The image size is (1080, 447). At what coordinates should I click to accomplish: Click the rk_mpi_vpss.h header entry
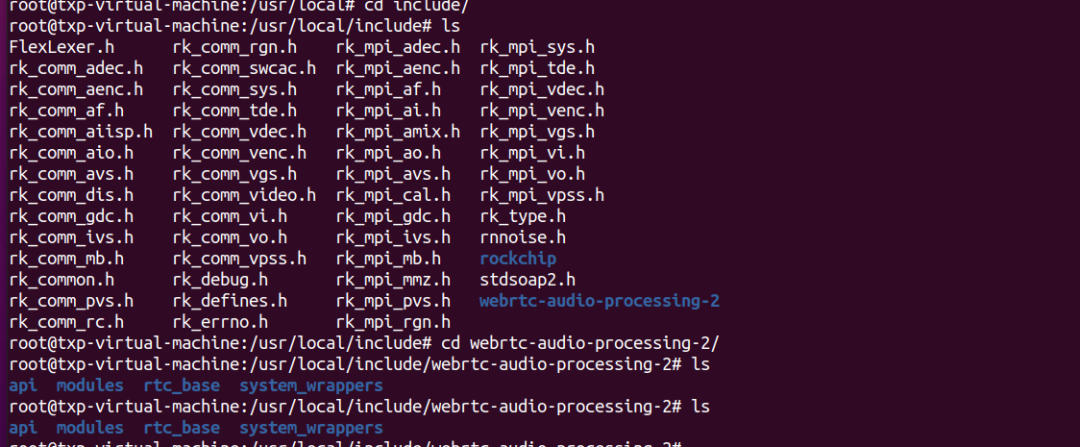pyautogui.click(x=542, y=195)
